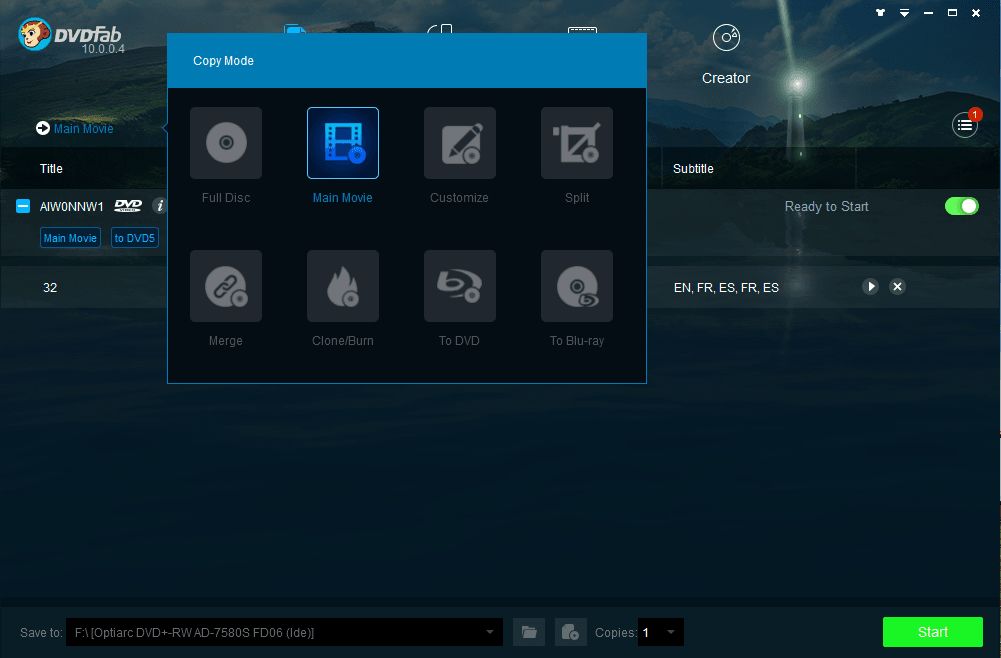The width and height of the screenshot is (1001, 658).
Task: Choose the Main Movie copy mode icon
Action: [343, 143]
